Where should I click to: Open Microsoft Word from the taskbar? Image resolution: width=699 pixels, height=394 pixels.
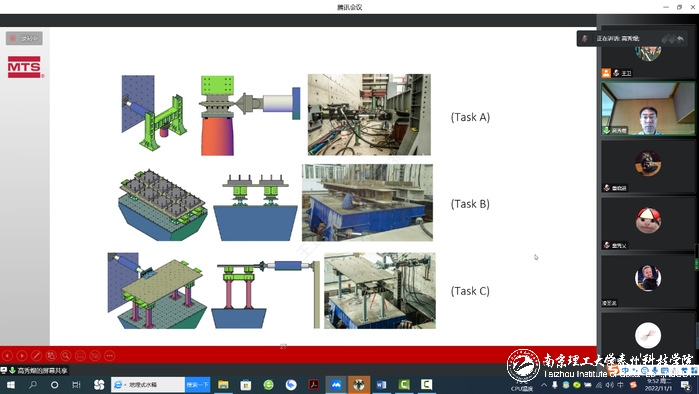coord(382,385)
